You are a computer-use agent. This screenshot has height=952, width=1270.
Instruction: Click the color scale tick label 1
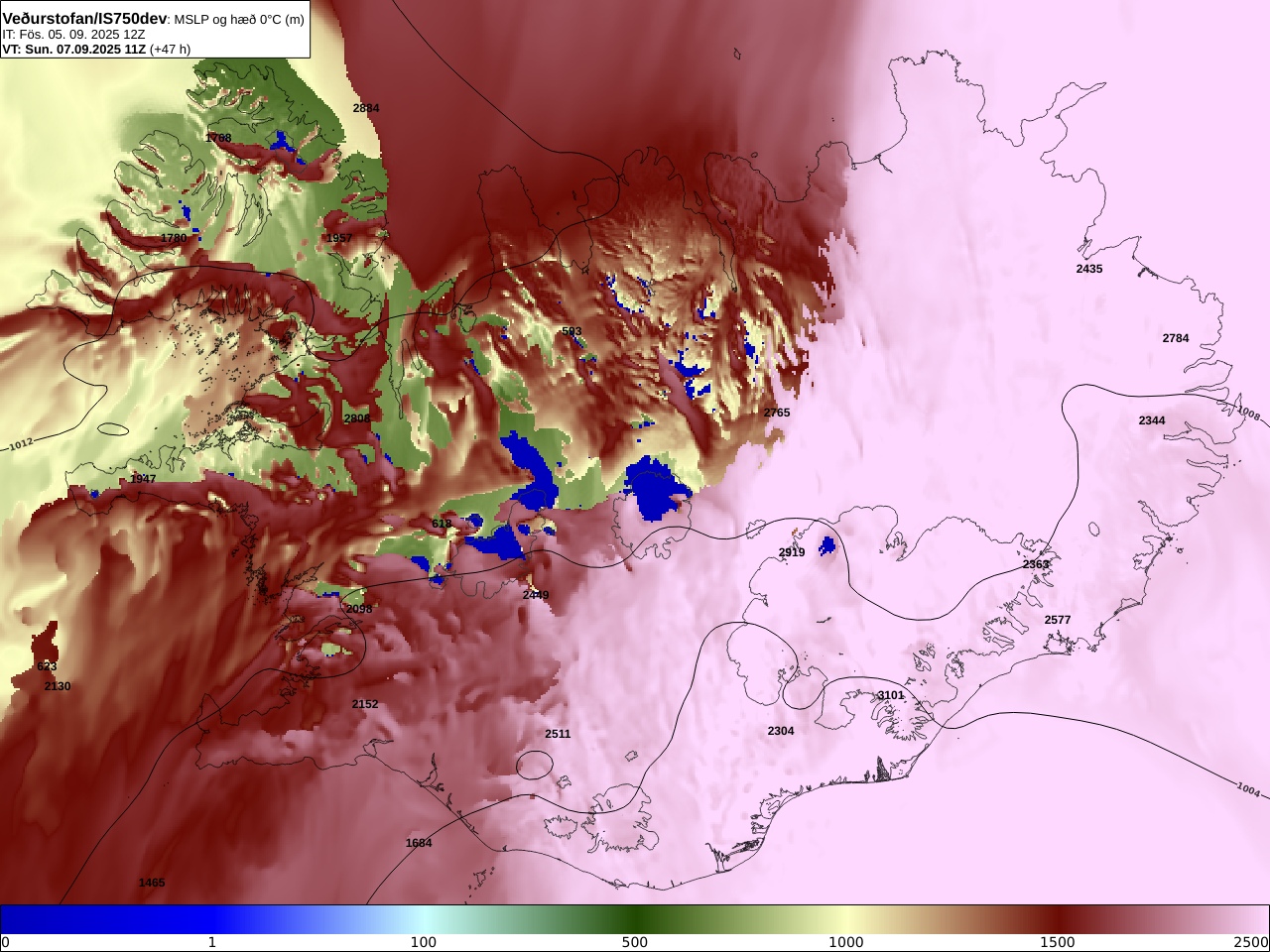point(211,942)
